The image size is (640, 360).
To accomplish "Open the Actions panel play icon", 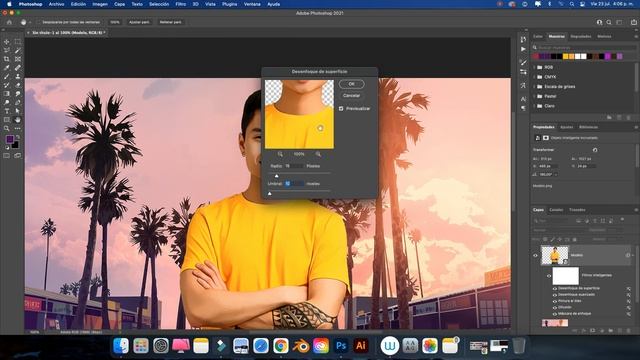I will [x=523, y=49].
